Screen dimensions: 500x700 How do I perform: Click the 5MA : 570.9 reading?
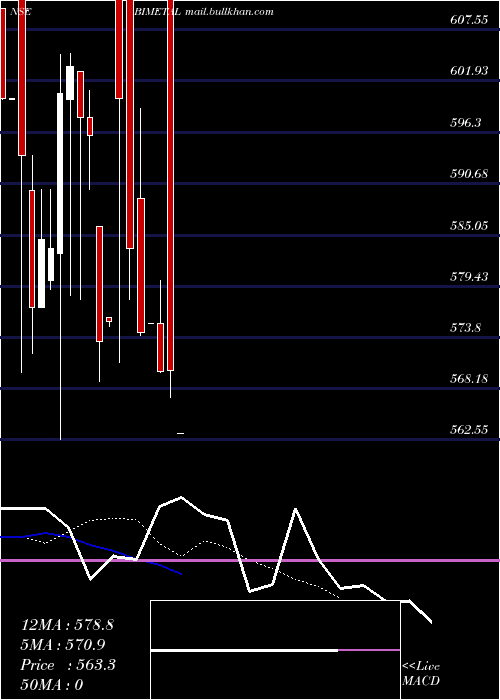point(63,645)
